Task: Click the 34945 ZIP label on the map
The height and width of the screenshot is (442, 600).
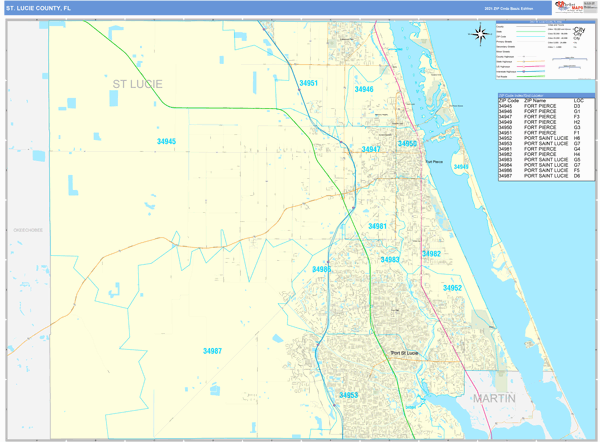Action: coord(166,142)
